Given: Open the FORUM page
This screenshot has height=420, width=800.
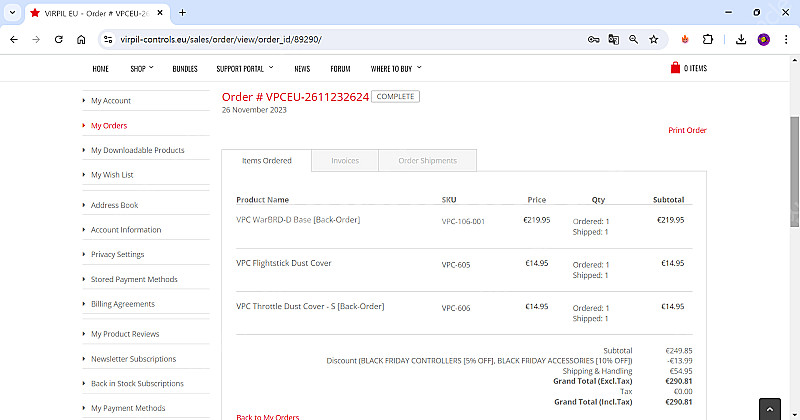Looking at the screenshot, I should point(340,68).
